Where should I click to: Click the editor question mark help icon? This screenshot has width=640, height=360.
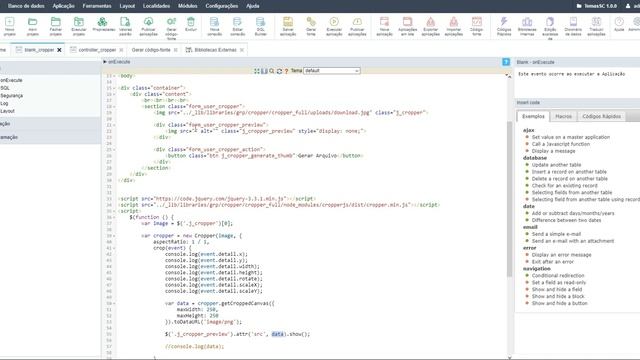point(287,71)
